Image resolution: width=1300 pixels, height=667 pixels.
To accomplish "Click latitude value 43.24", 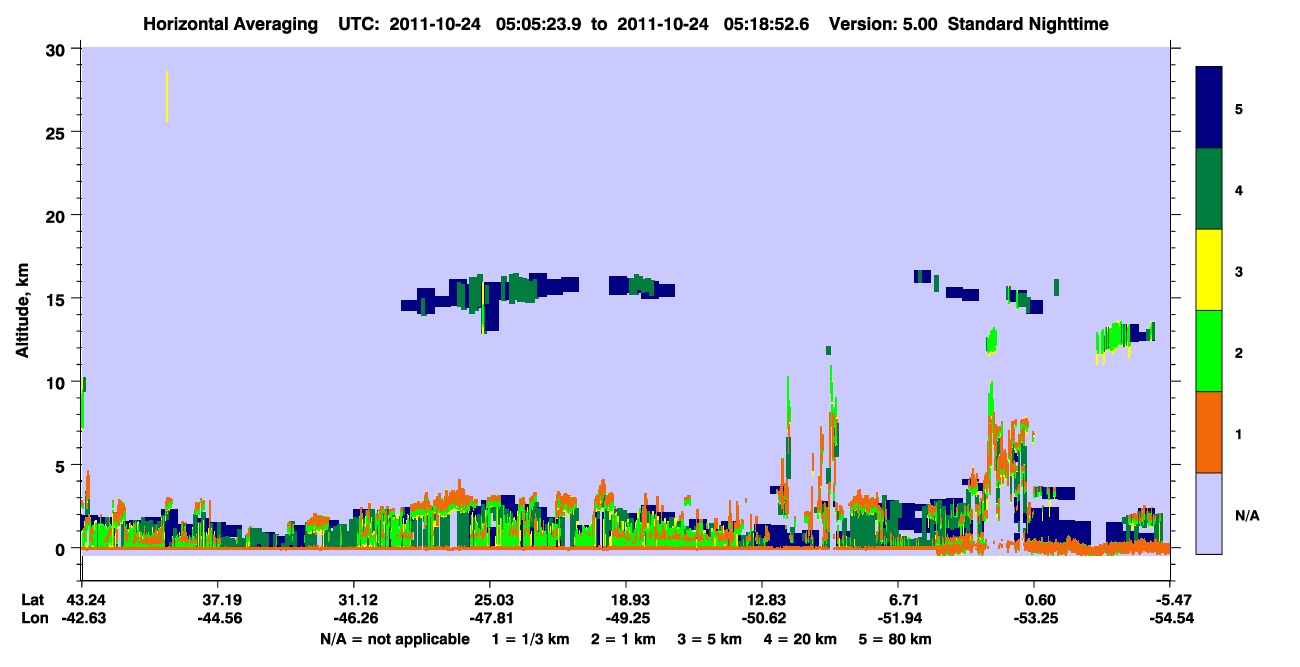I will 85,600.
